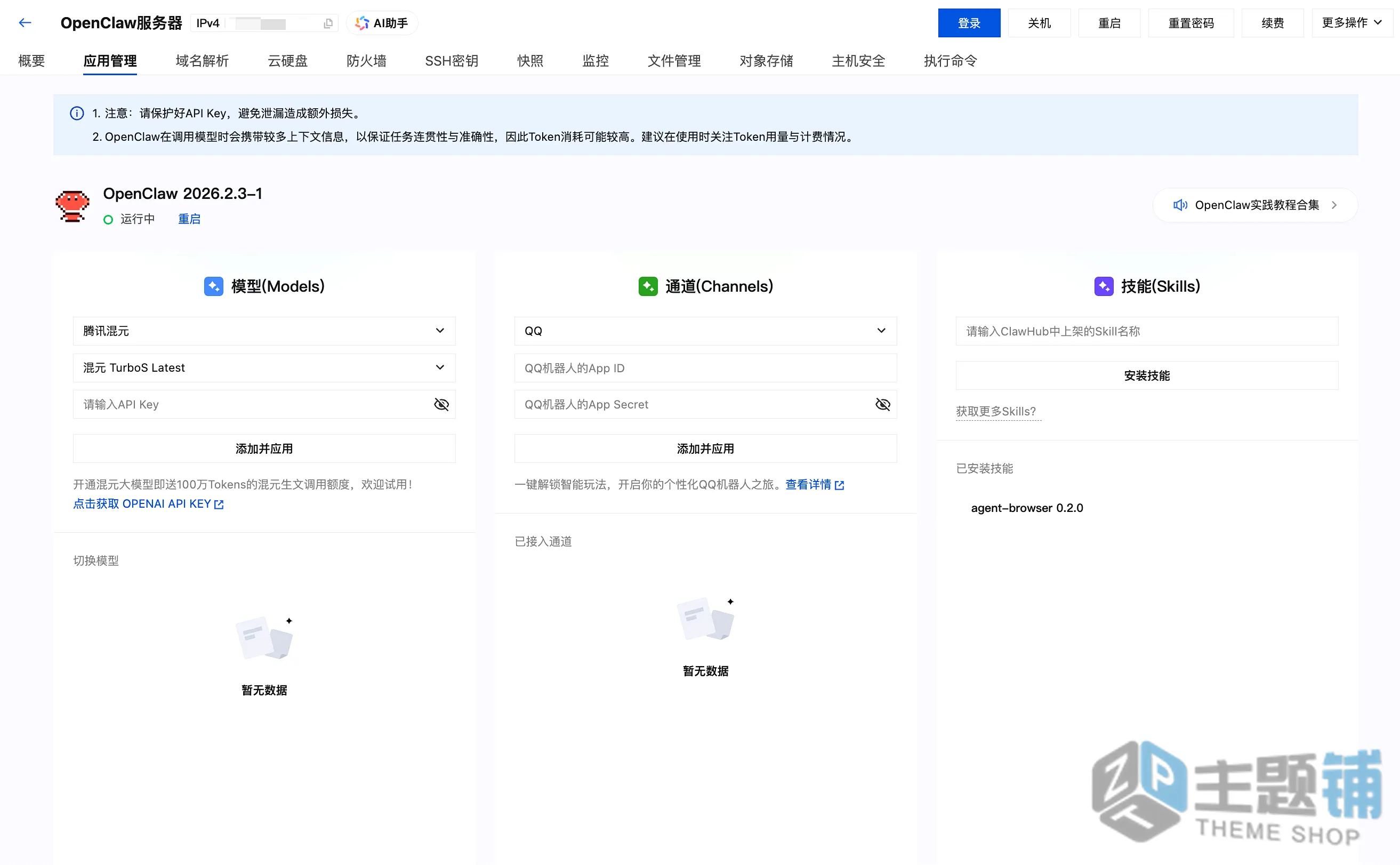
Task: Focus the QQ机器人的App ID field
Action: point(706,368)
